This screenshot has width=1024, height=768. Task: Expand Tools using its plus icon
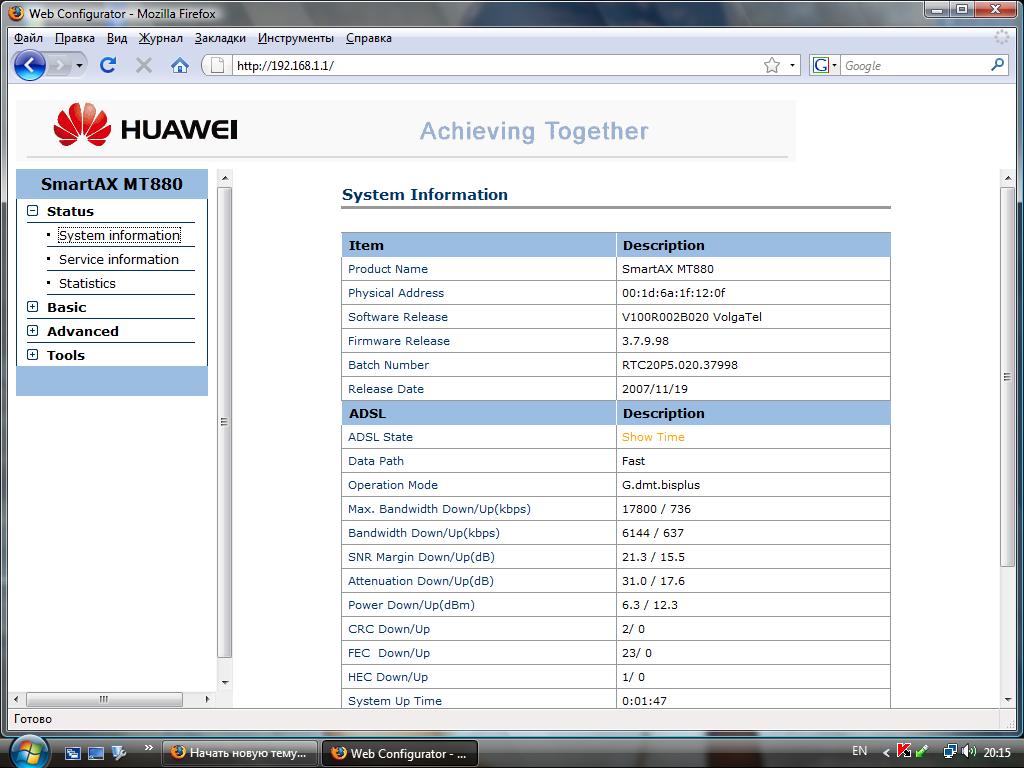click(x=33, y=355)
